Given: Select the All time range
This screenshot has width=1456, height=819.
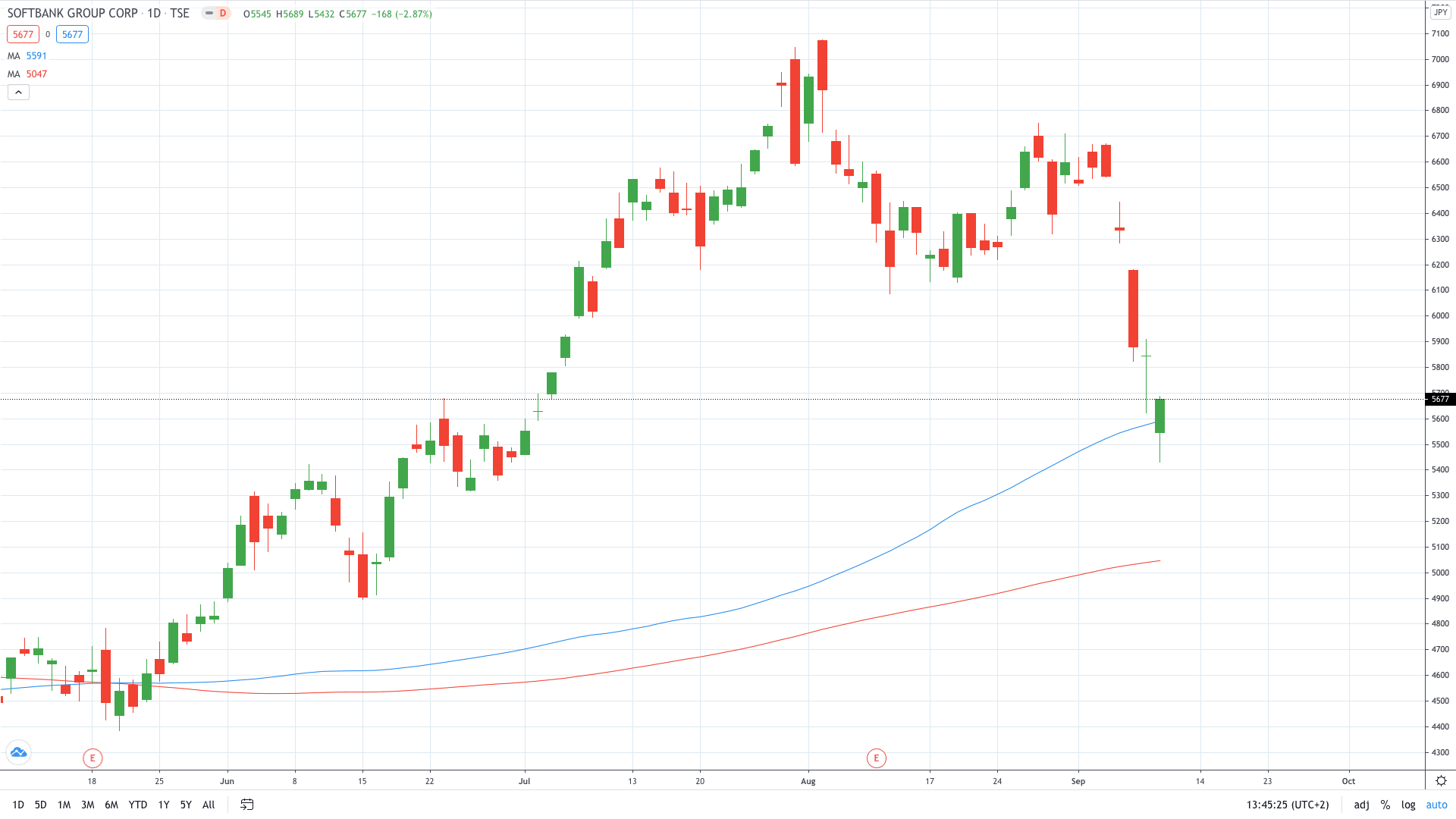Looking at the screenshot, I should [x=209, y=805].
